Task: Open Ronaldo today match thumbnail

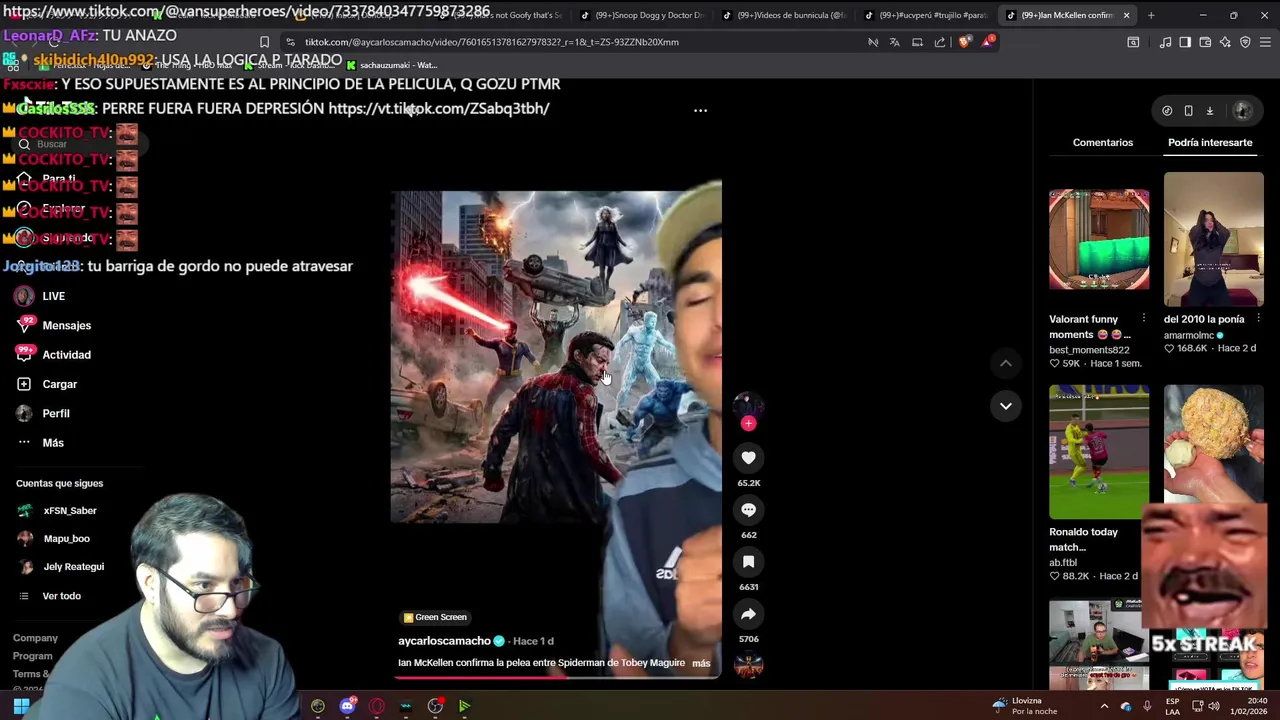Action: tap(1099, 452)
